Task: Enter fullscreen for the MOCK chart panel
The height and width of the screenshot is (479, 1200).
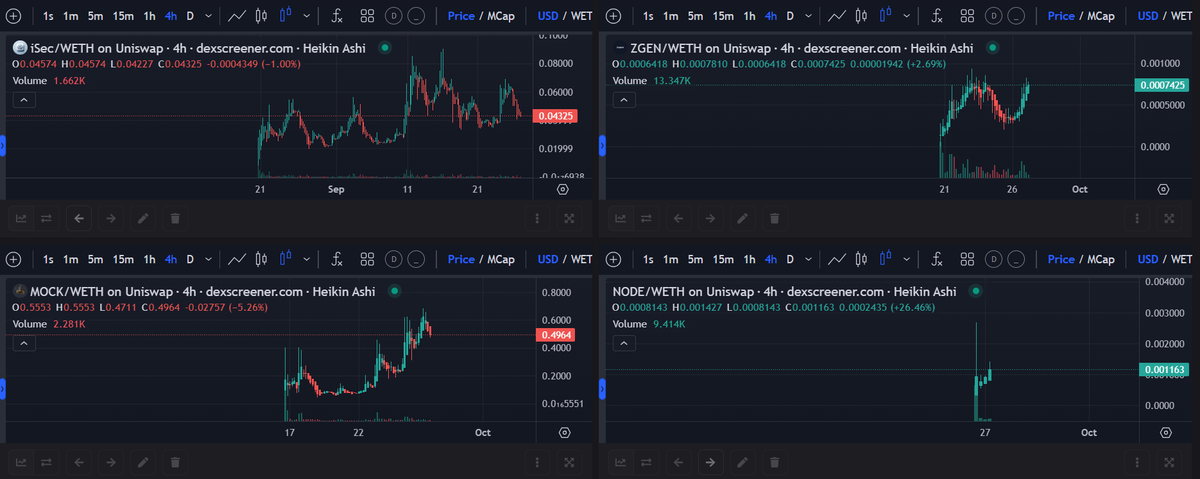Action: click(569, 462)
